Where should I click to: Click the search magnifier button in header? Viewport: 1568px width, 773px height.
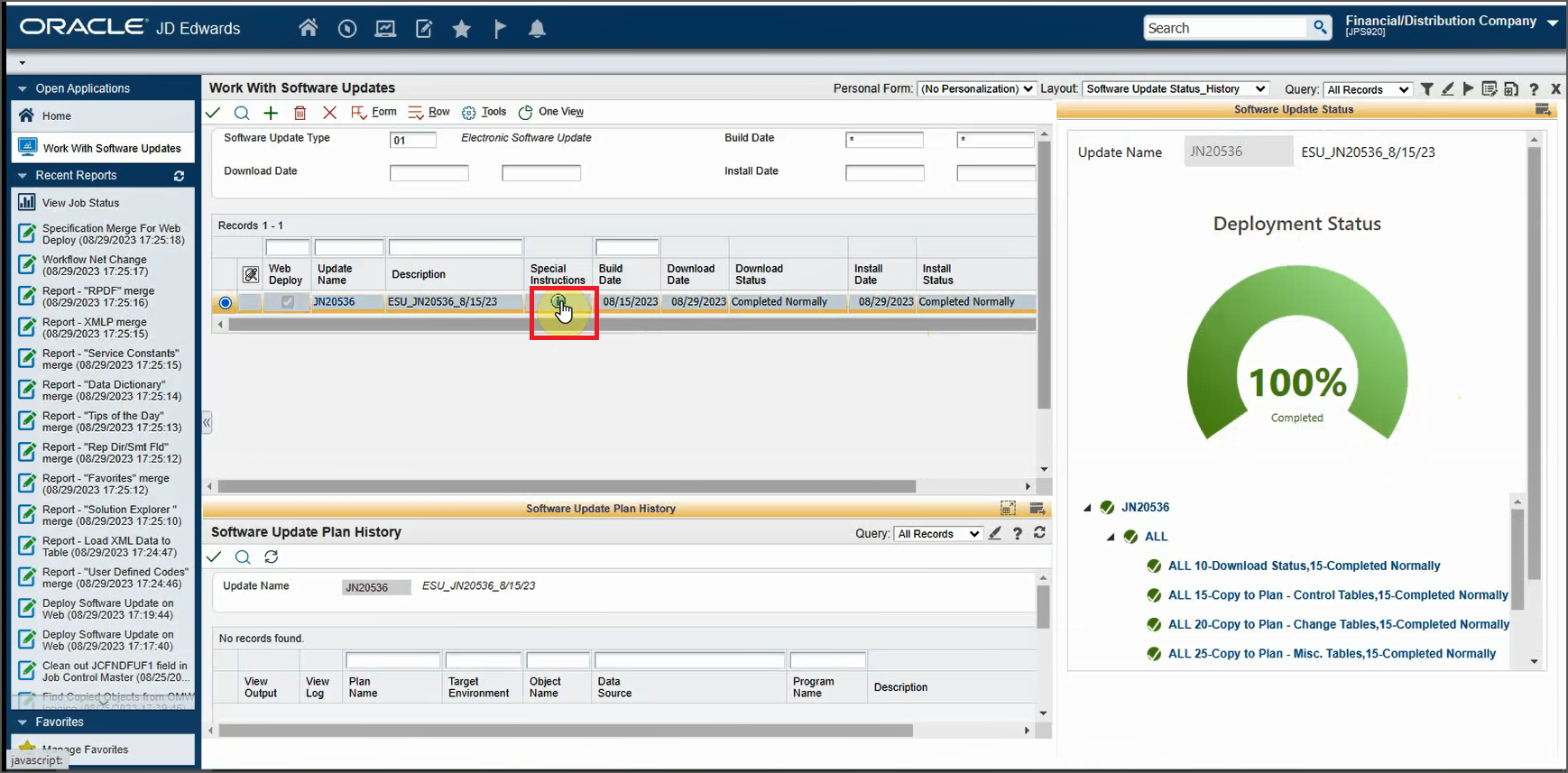click(1320, 28)
